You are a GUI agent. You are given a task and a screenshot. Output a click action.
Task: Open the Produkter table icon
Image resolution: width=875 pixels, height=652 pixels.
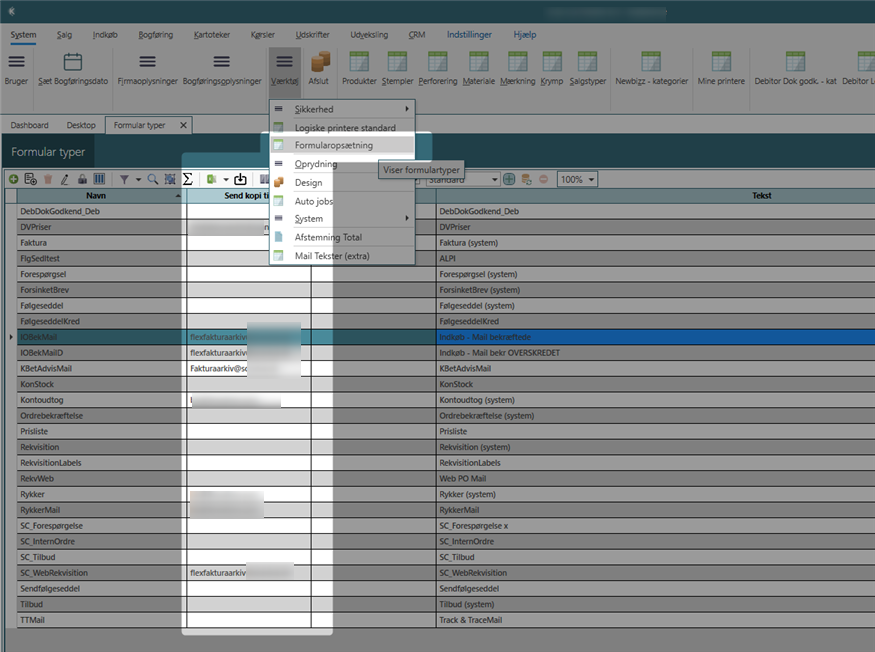point(359,63)
